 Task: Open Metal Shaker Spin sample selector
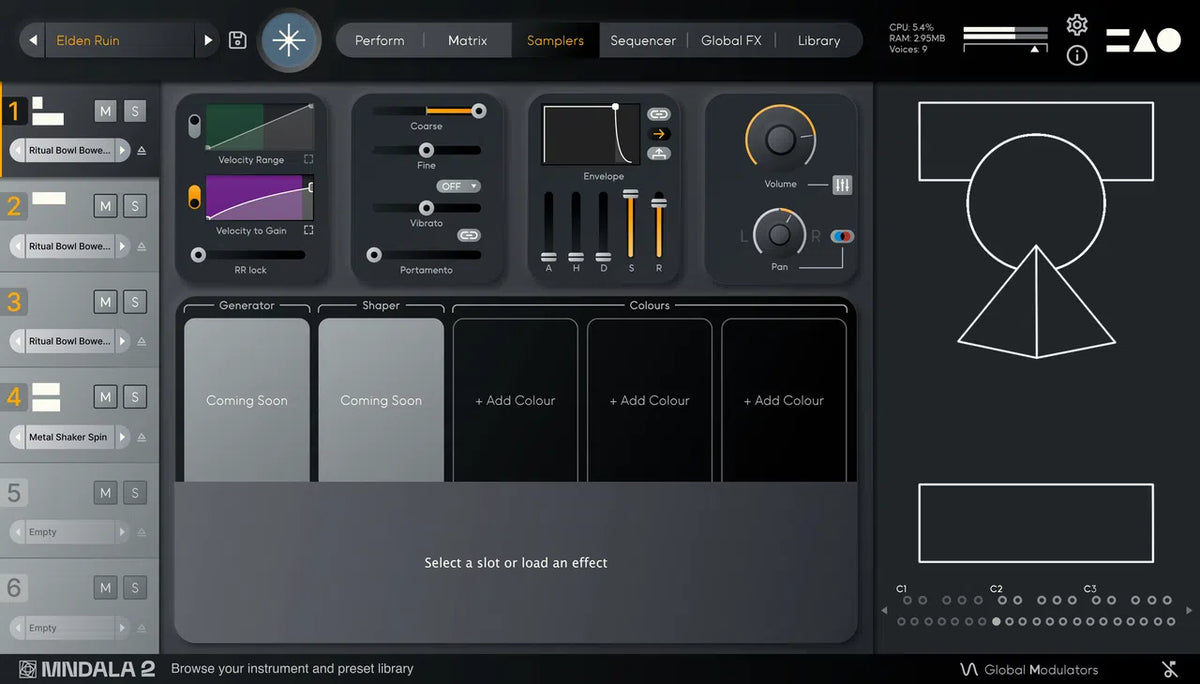(68, 437)
